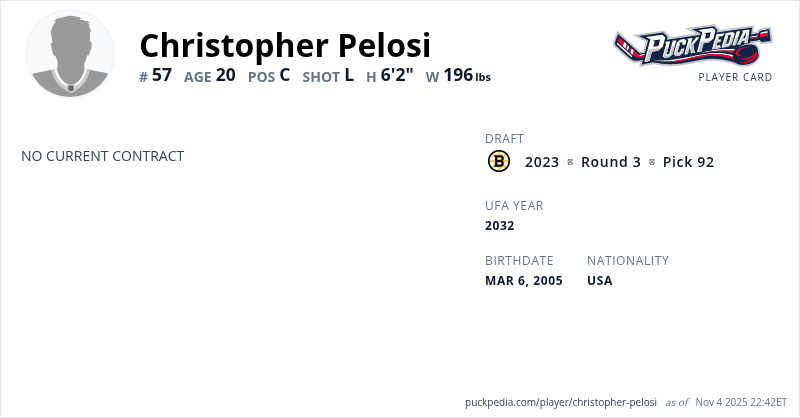The width and height of the screenshot is (800, 418).
Task: Click the player avatar silhouette
Action: pyautogui.click(x=69, y=54)
